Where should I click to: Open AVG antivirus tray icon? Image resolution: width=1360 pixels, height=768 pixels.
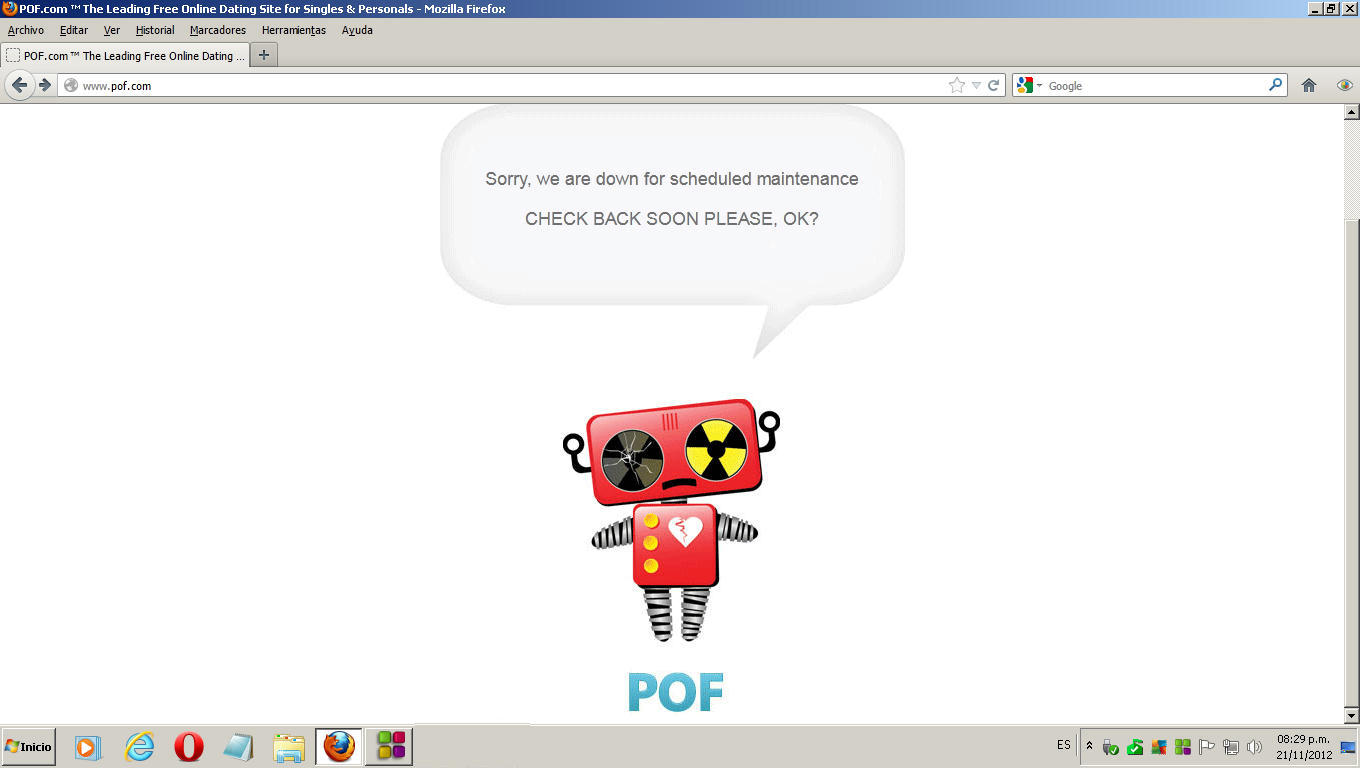click(1159, 747)
